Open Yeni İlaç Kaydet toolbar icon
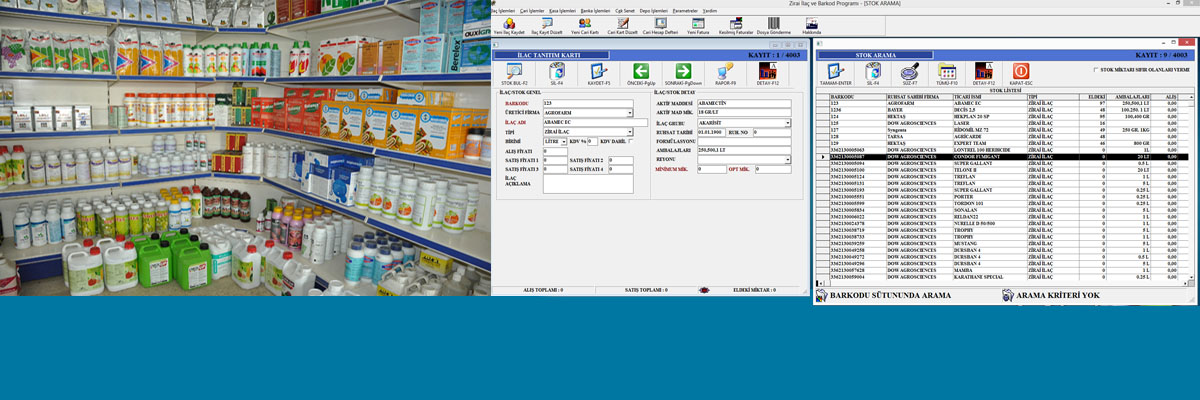The image size is (1200, 400). tap(509, 23)
